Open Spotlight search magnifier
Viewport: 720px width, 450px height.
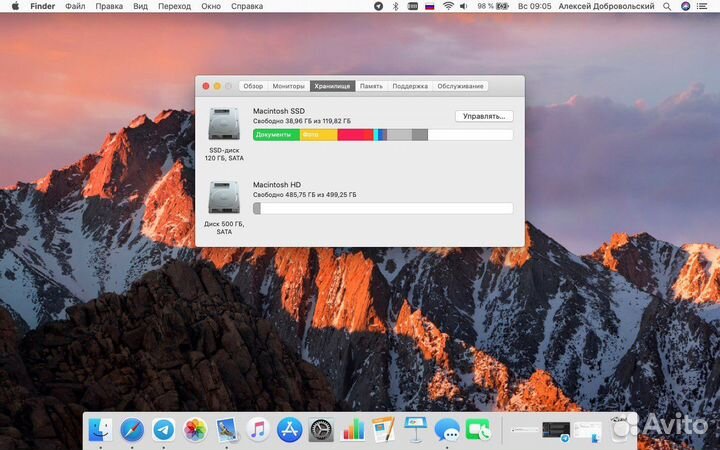tap(667, 6)
